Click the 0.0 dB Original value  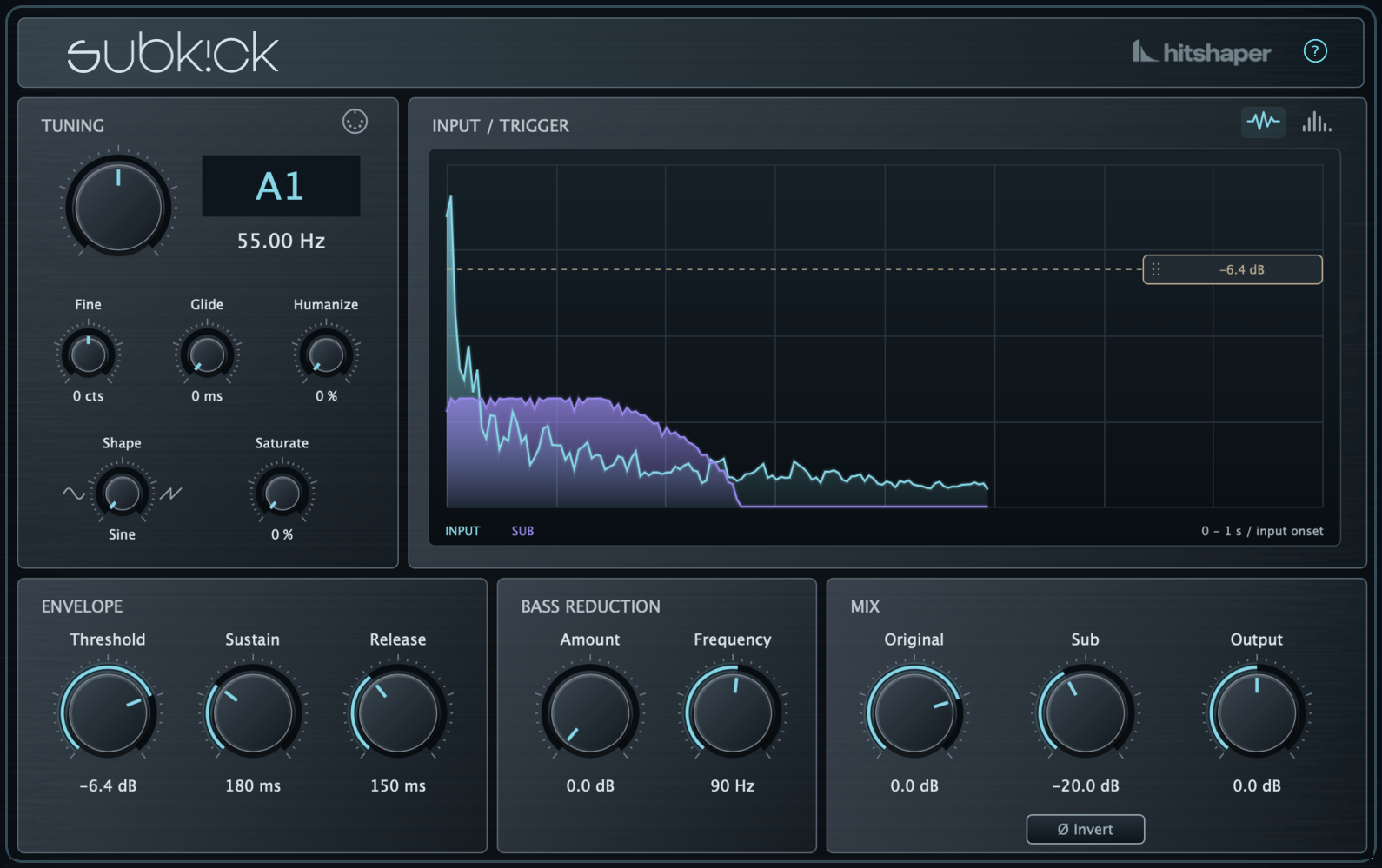pyautogui.click(x=914, y=785)
